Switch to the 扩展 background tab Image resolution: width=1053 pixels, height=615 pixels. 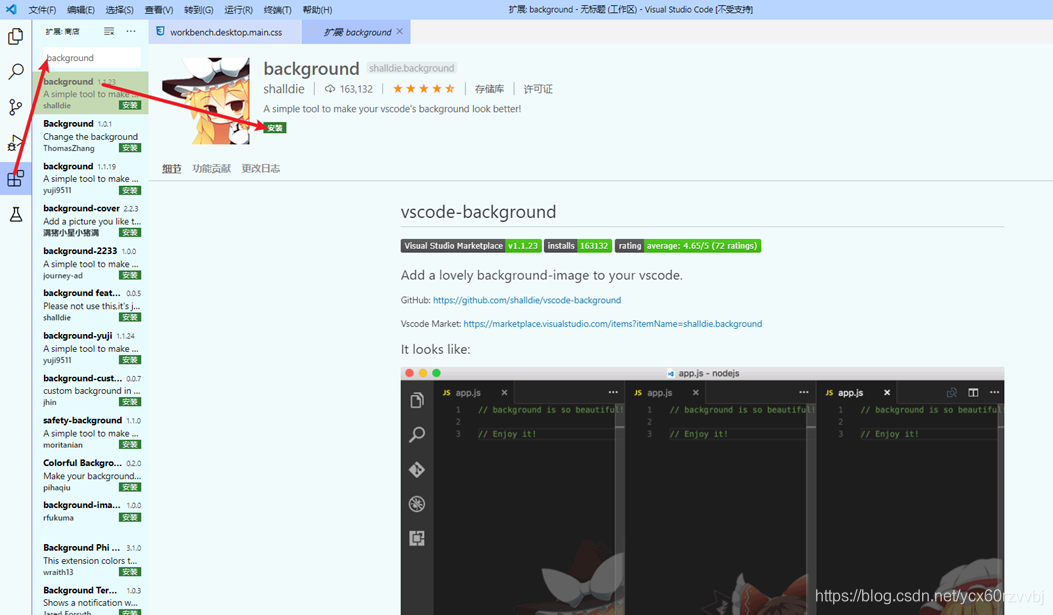357,32
